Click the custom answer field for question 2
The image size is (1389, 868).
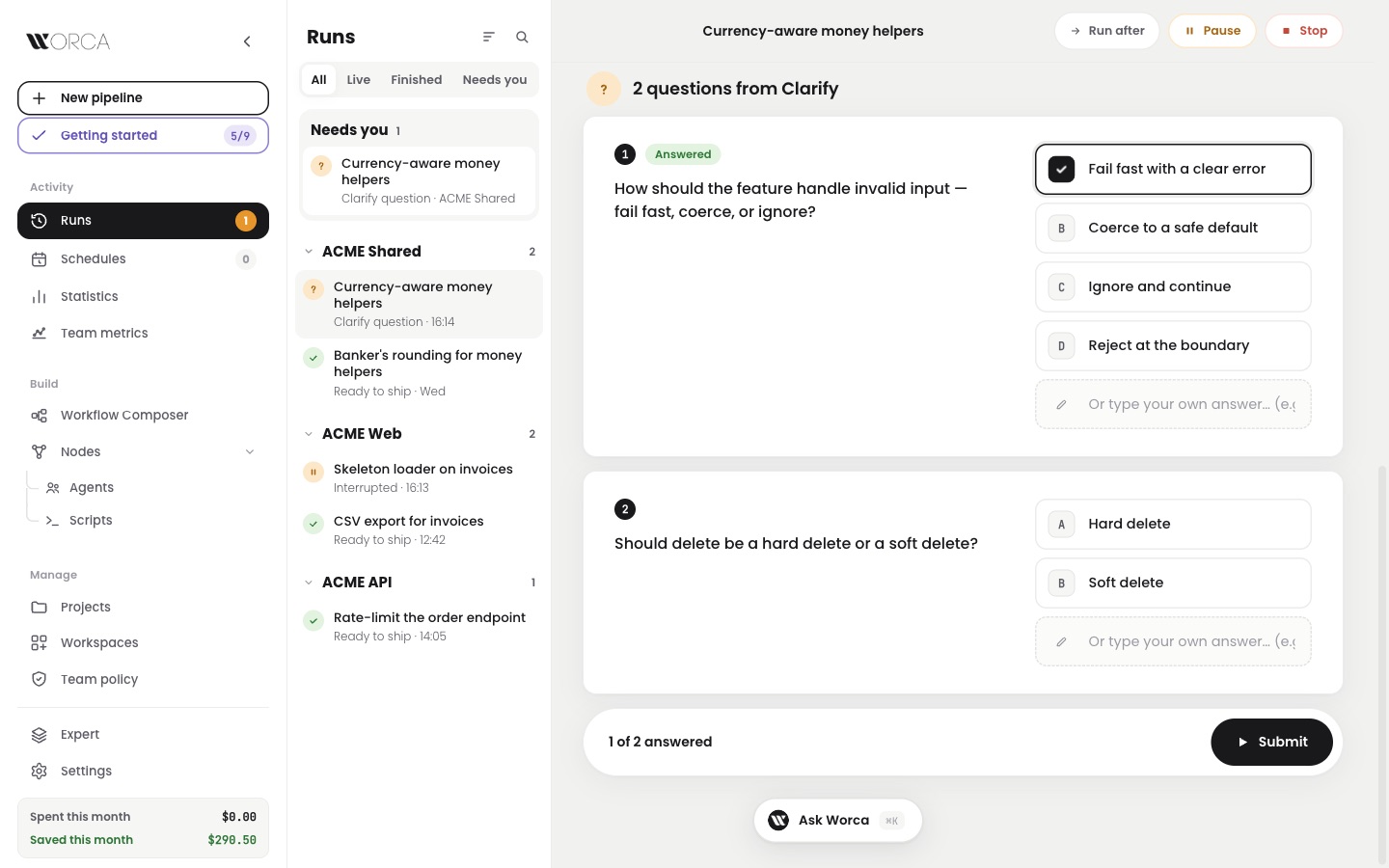pyautogui.click(x=1173, y=641)
